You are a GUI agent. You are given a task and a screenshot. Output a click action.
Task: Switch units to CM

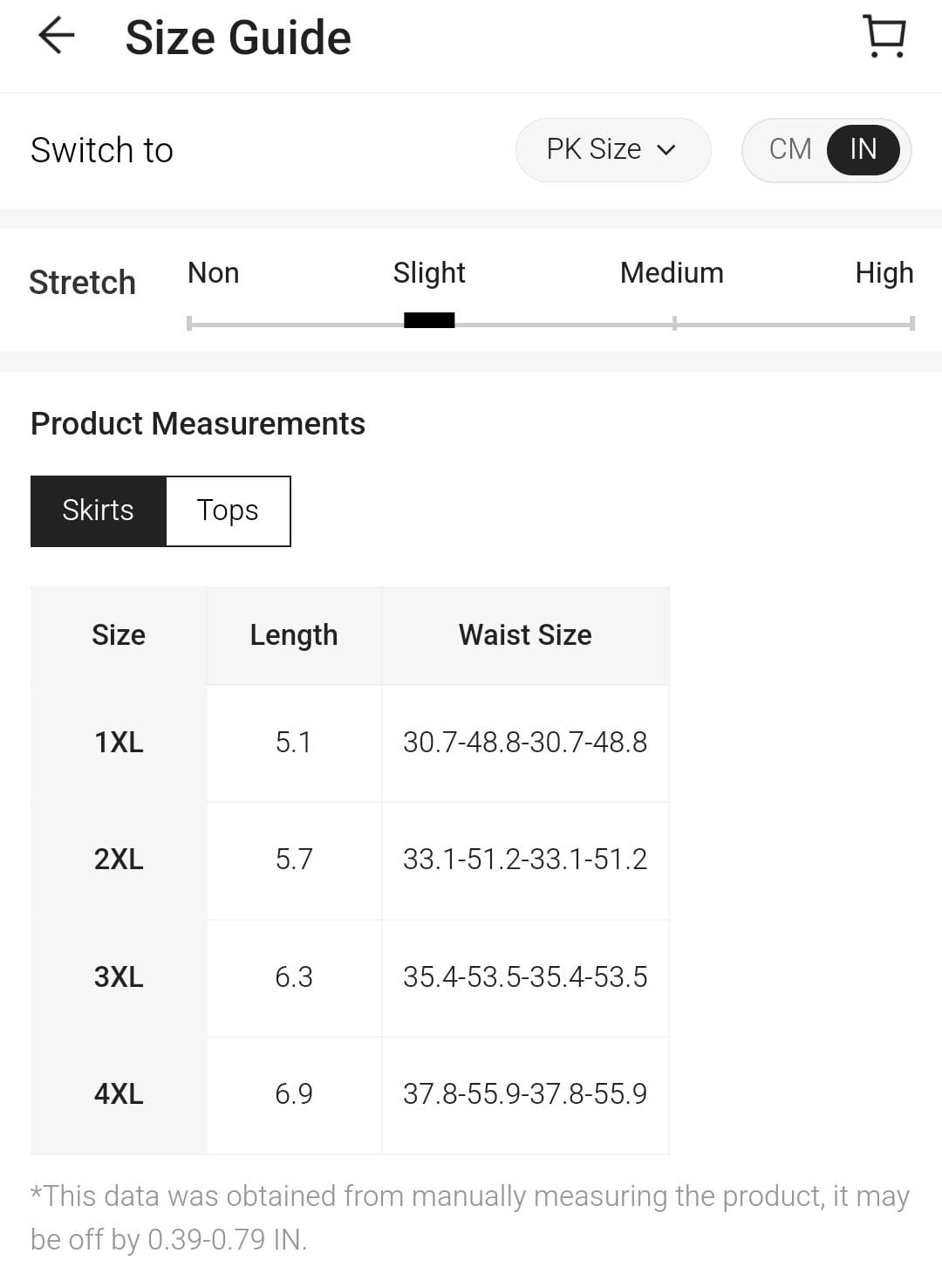pyautogui.click(x=790, y=150)
